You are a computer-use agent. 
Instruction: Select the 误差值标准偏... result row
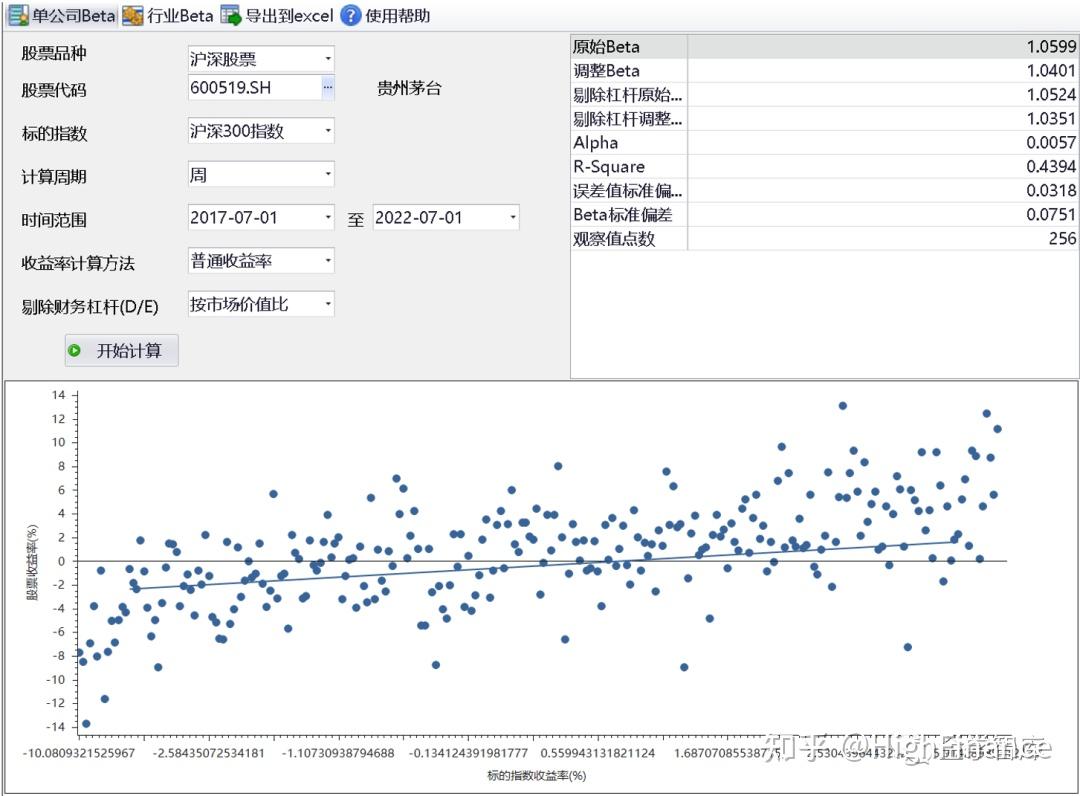[824, 190]
